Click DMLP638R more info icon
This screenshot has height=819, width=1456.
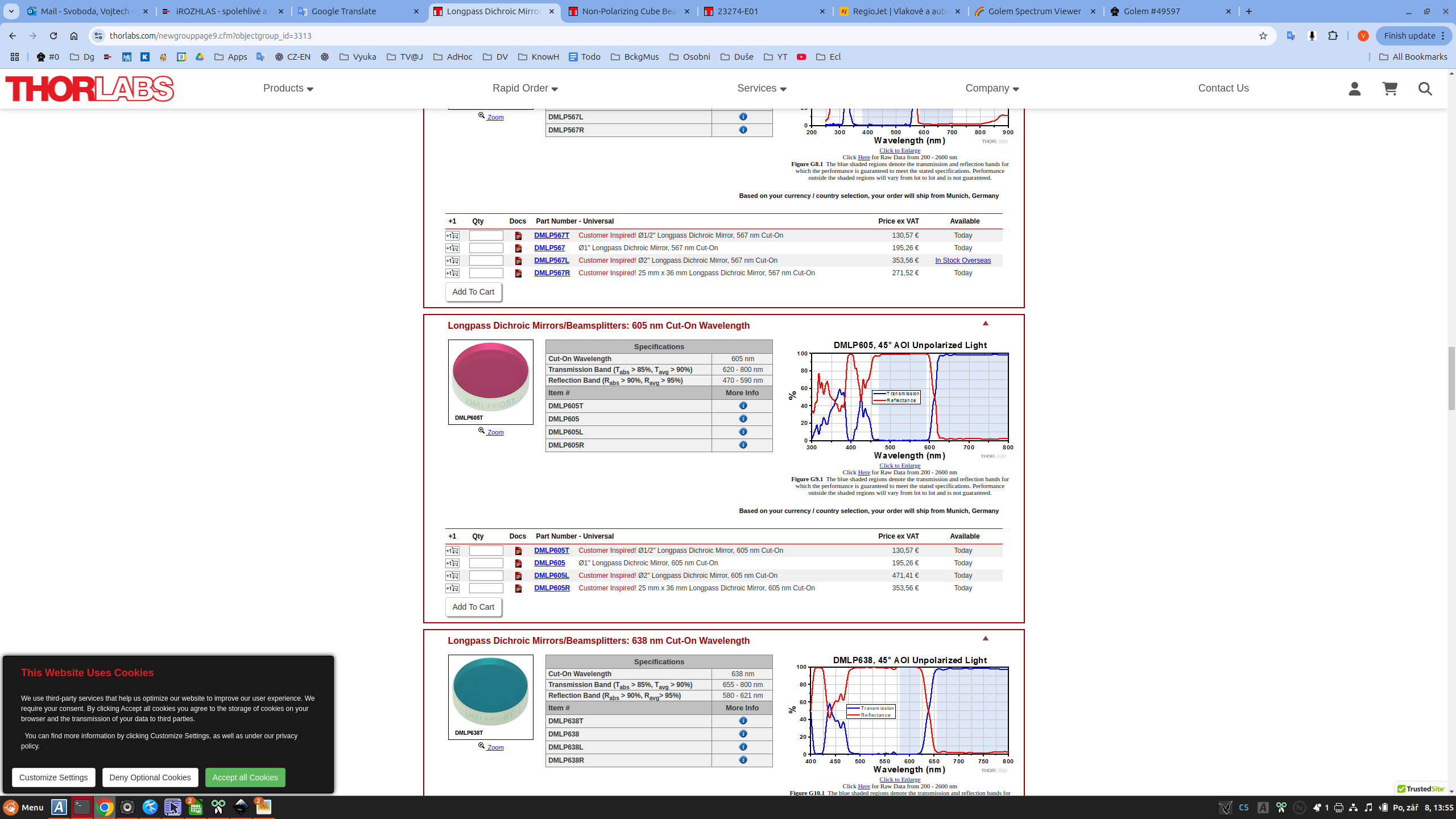click(743, 760)
